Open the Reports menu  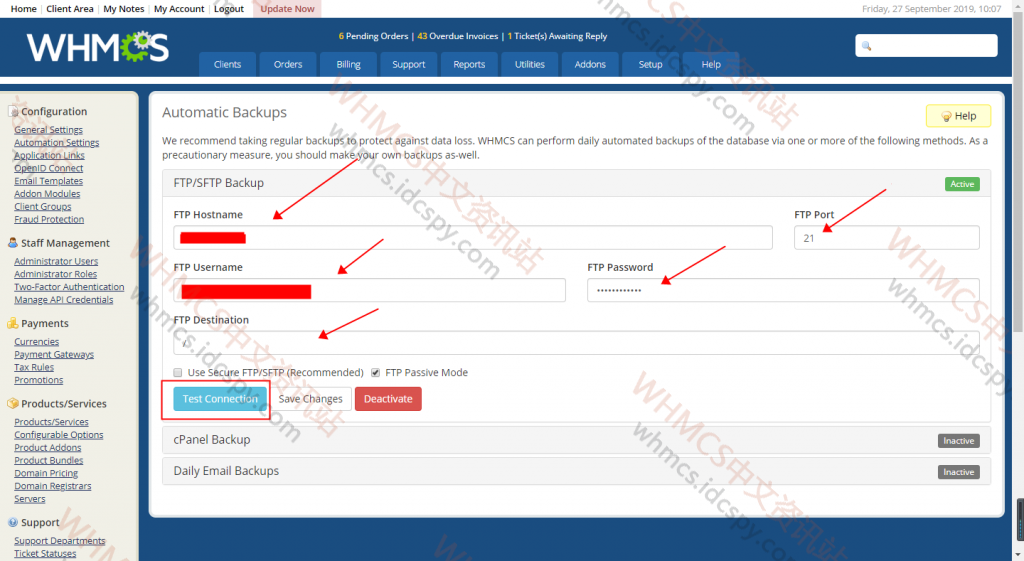click(x=469, y=64)
